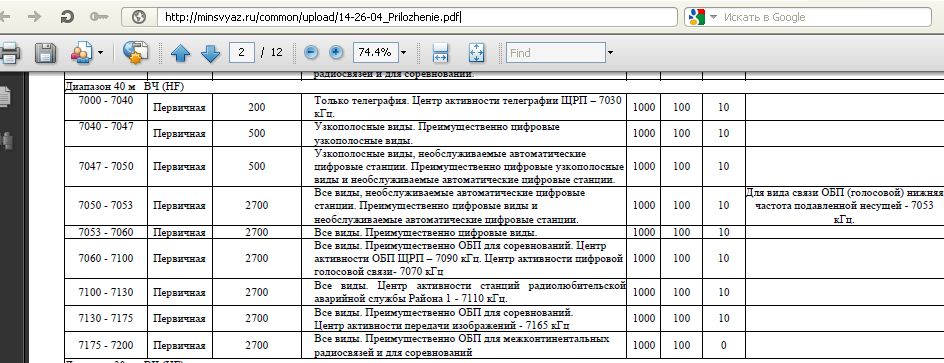Click the 74.4% zoom value field
The width and height of the screenshot is (944, 363).
375,52
